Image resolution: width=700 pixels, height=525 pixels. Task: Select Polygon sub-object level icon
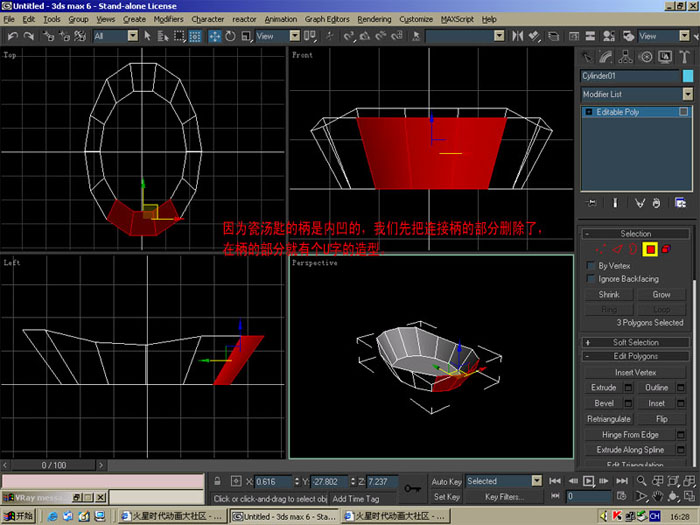pyautogui.click(x=650, y=249)
